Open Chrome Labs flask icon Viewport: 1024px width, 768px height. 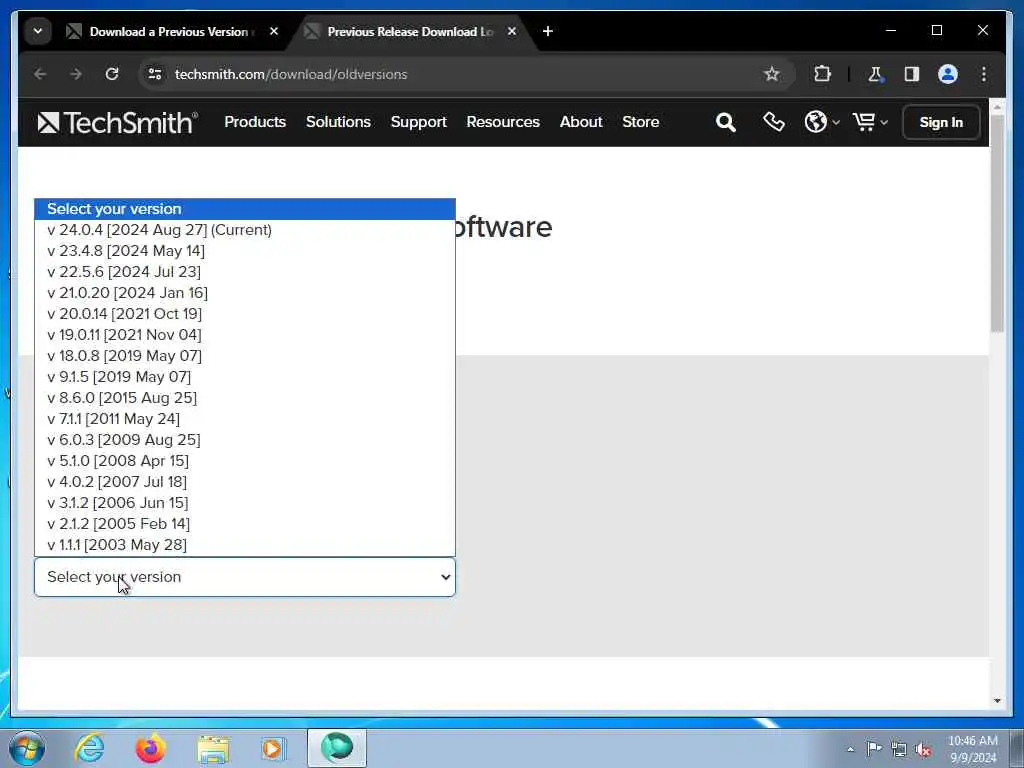tap(875, 74)
